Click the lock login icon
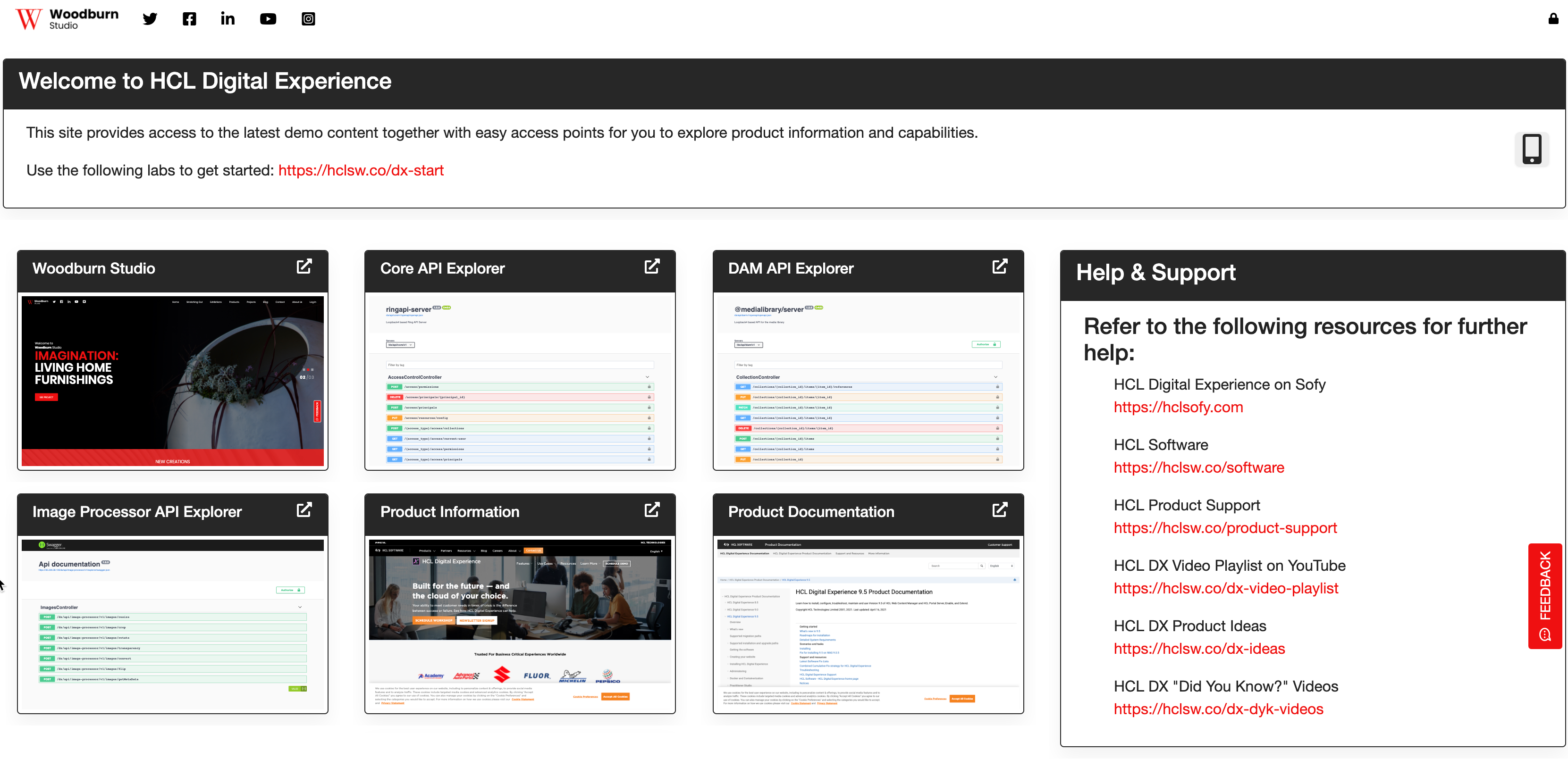This screenshot has width=1568, height=767. [x=1553, y=19]
